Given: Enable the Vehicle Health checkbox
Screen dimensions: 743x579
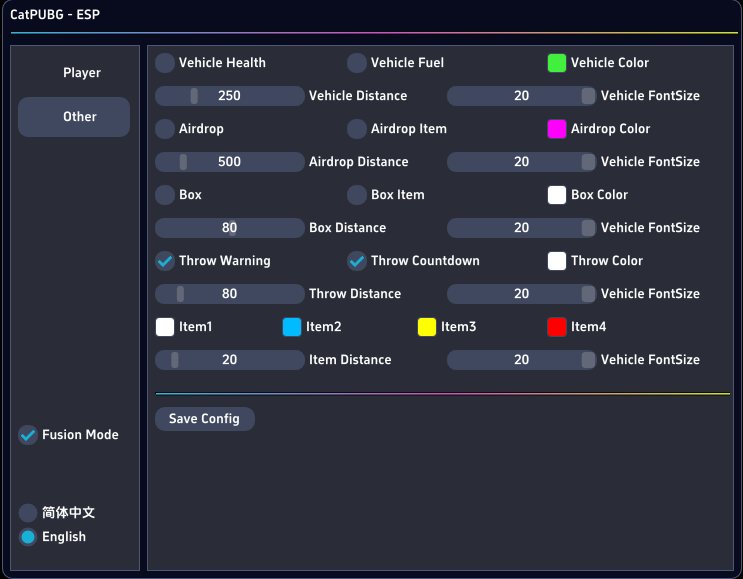Looking at the screenshot, I should (x=165, y=63).
